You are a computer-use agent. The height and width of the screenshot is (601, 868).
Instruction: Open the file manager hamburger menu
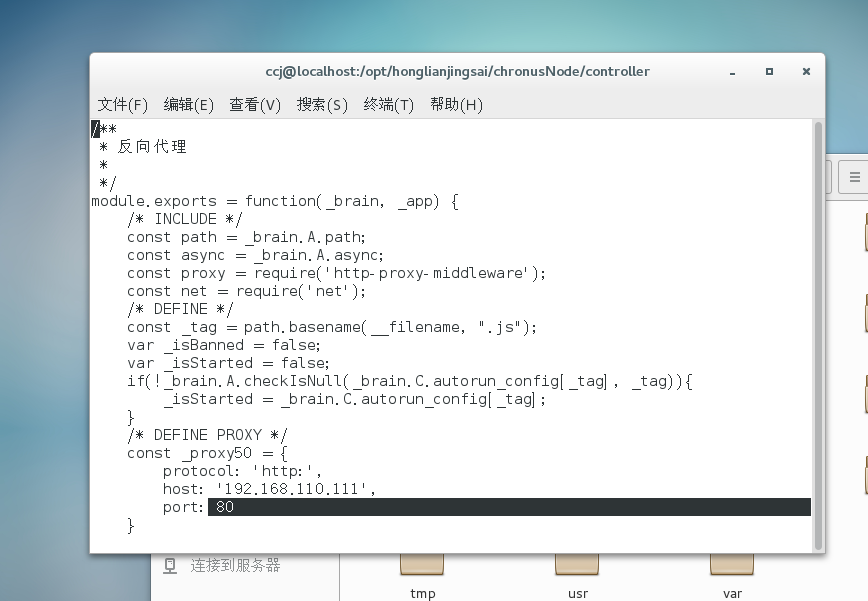click(855, 178)
